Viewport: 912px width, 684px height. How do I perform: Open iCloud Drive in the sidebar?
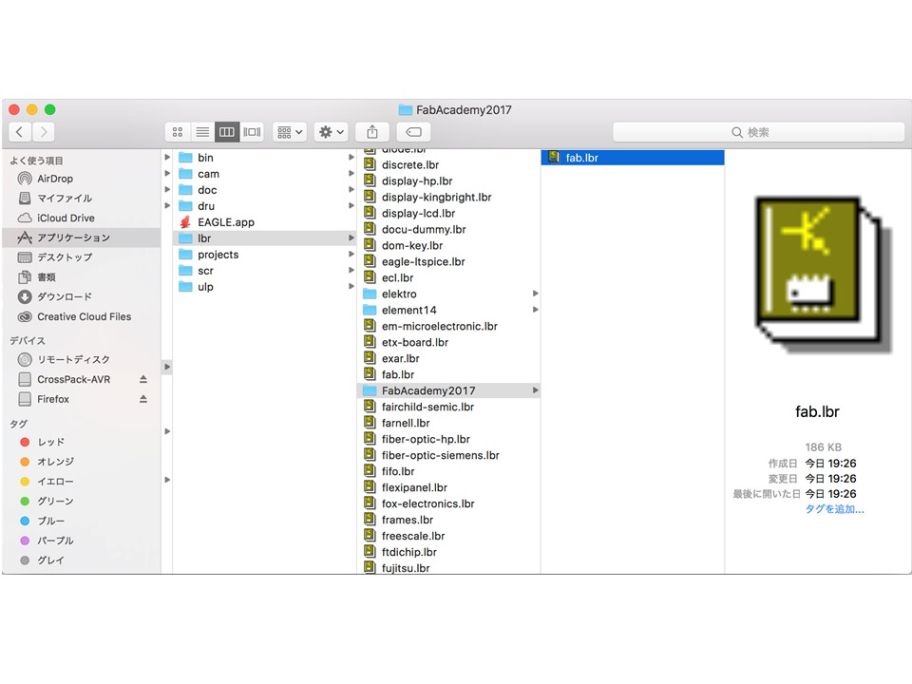[81, 218]
